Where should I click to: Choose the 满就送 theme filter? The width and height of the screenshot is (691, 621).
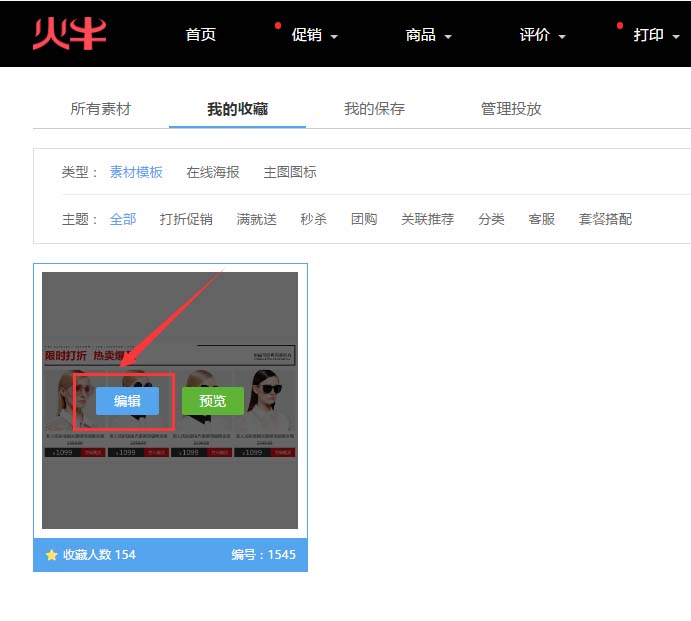click(256, 219)
